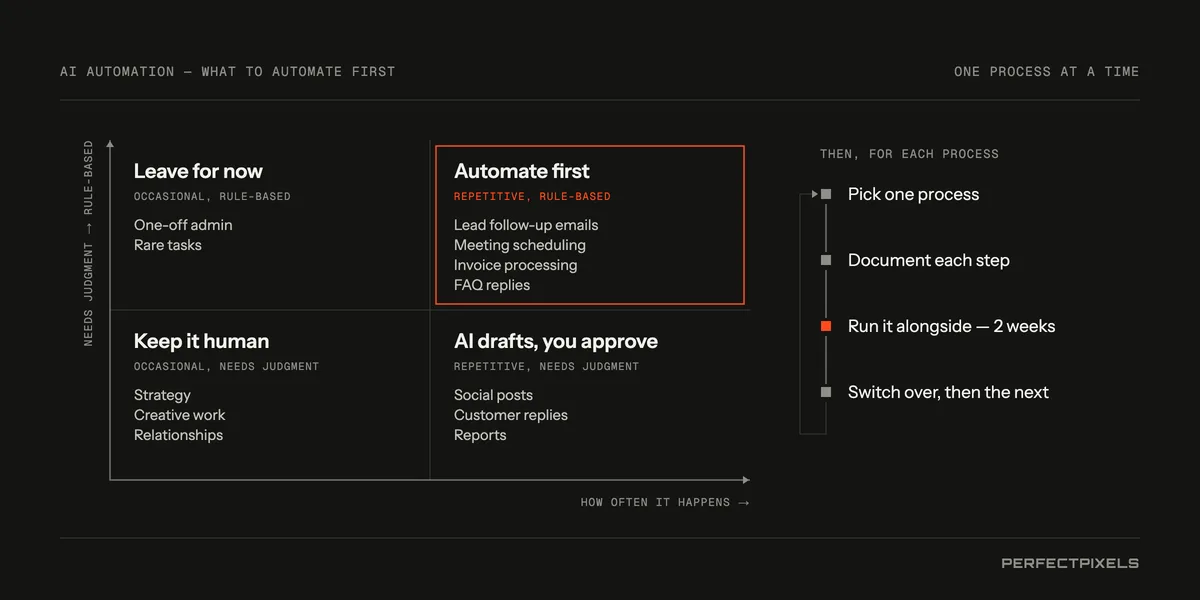Click the "Customer replies" item
This screenshot has width=1200, height=600.
[511, 415]
